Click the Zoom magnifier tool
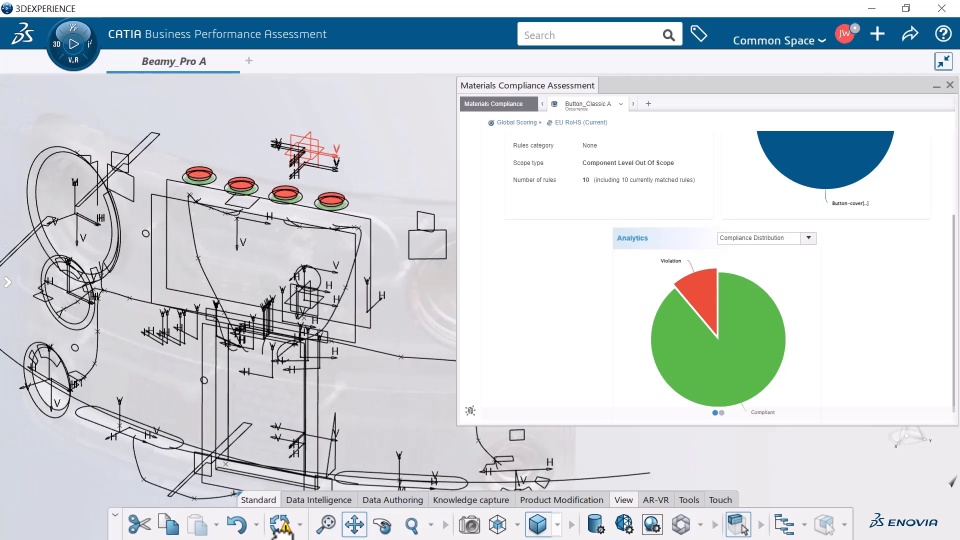960x540 pixels. pyautogui.click(x=412, y=525)
